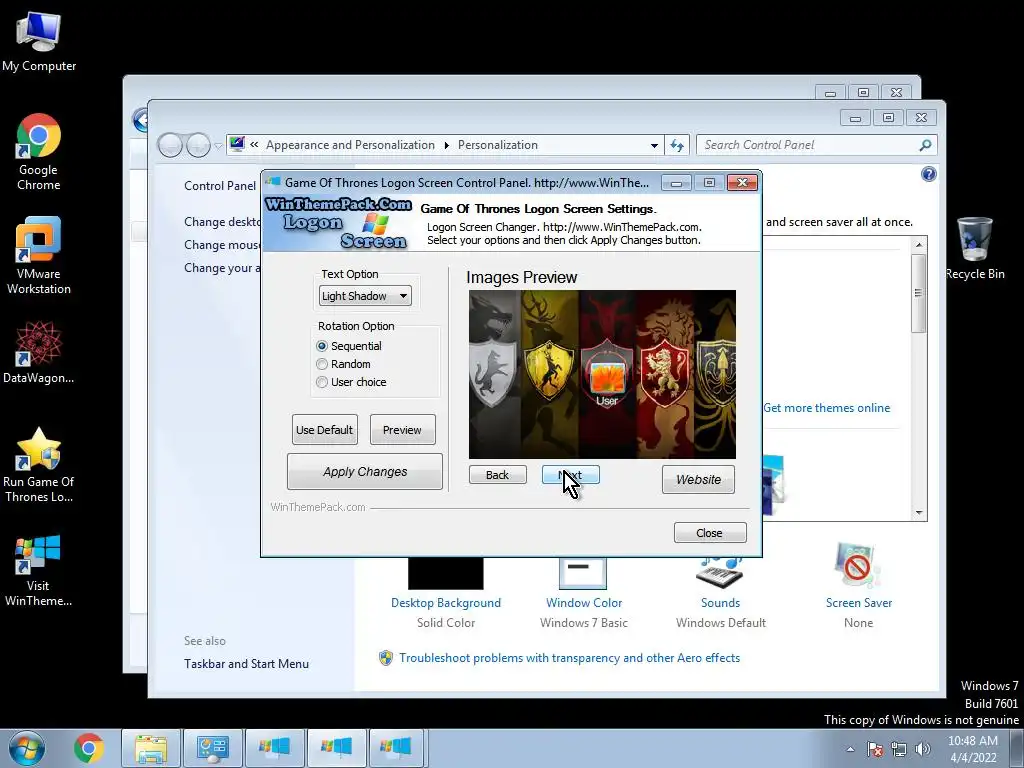
Task: Open Troubleshoot problems with transparency link
Action: click(569, 658)
